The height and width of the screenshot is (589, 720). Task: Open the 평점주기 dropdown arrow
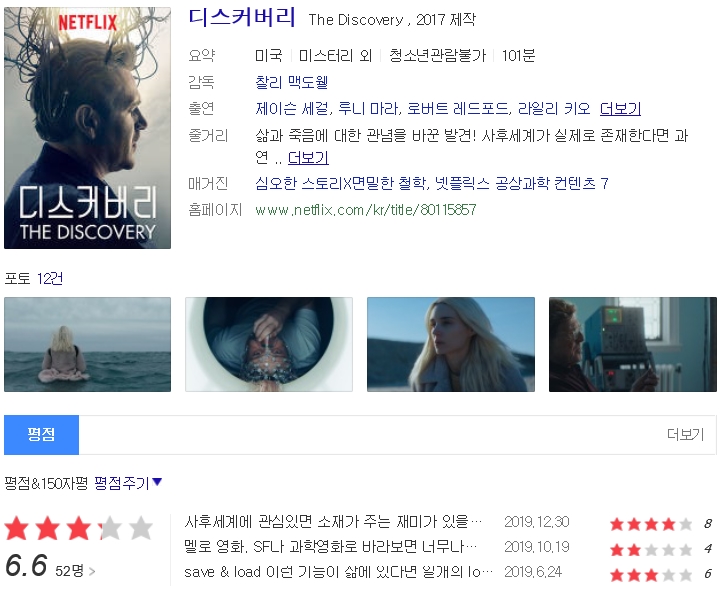tap(157, 482)
